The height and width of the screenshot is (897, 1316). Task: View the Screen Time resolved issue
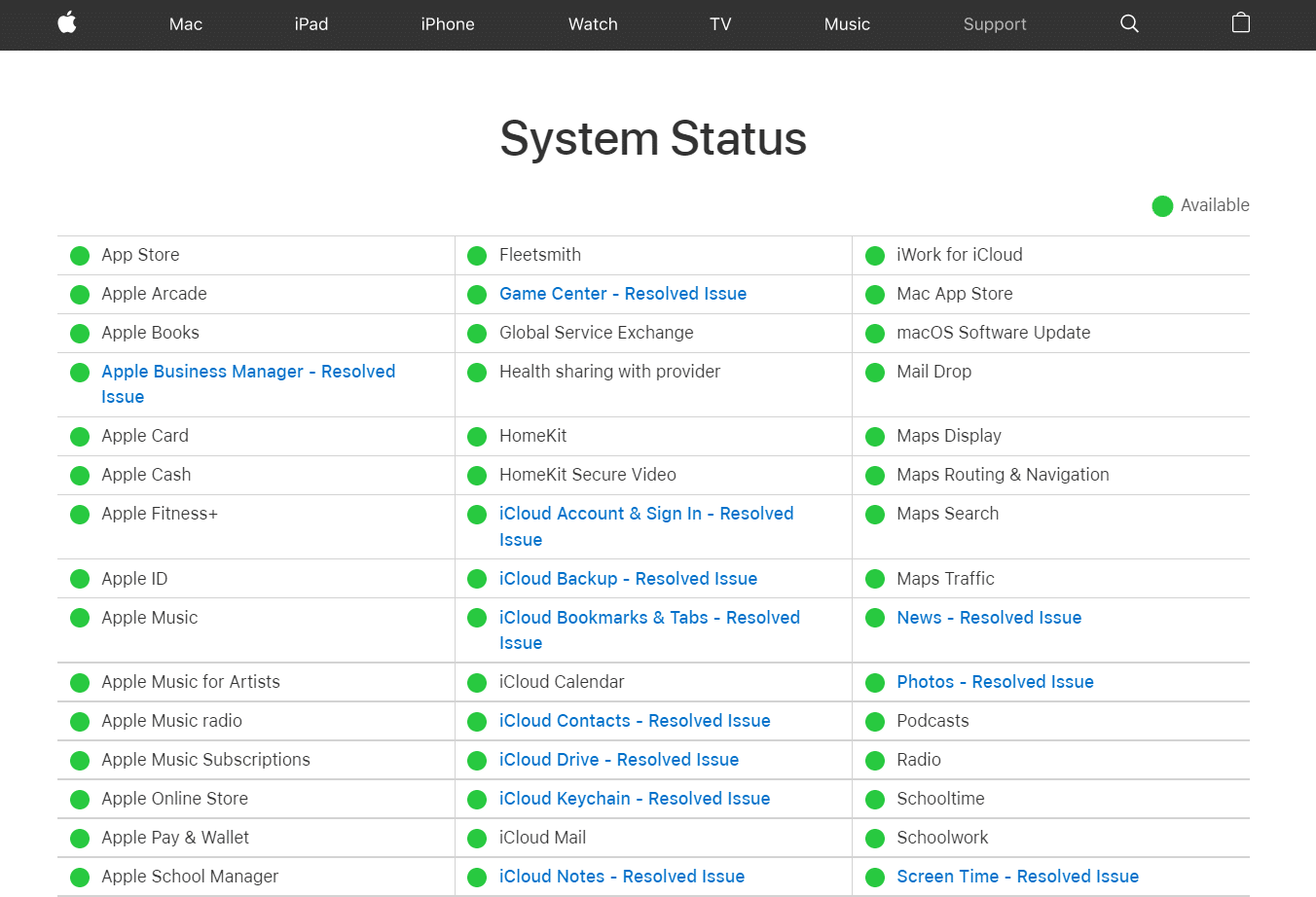[1017, 876]
